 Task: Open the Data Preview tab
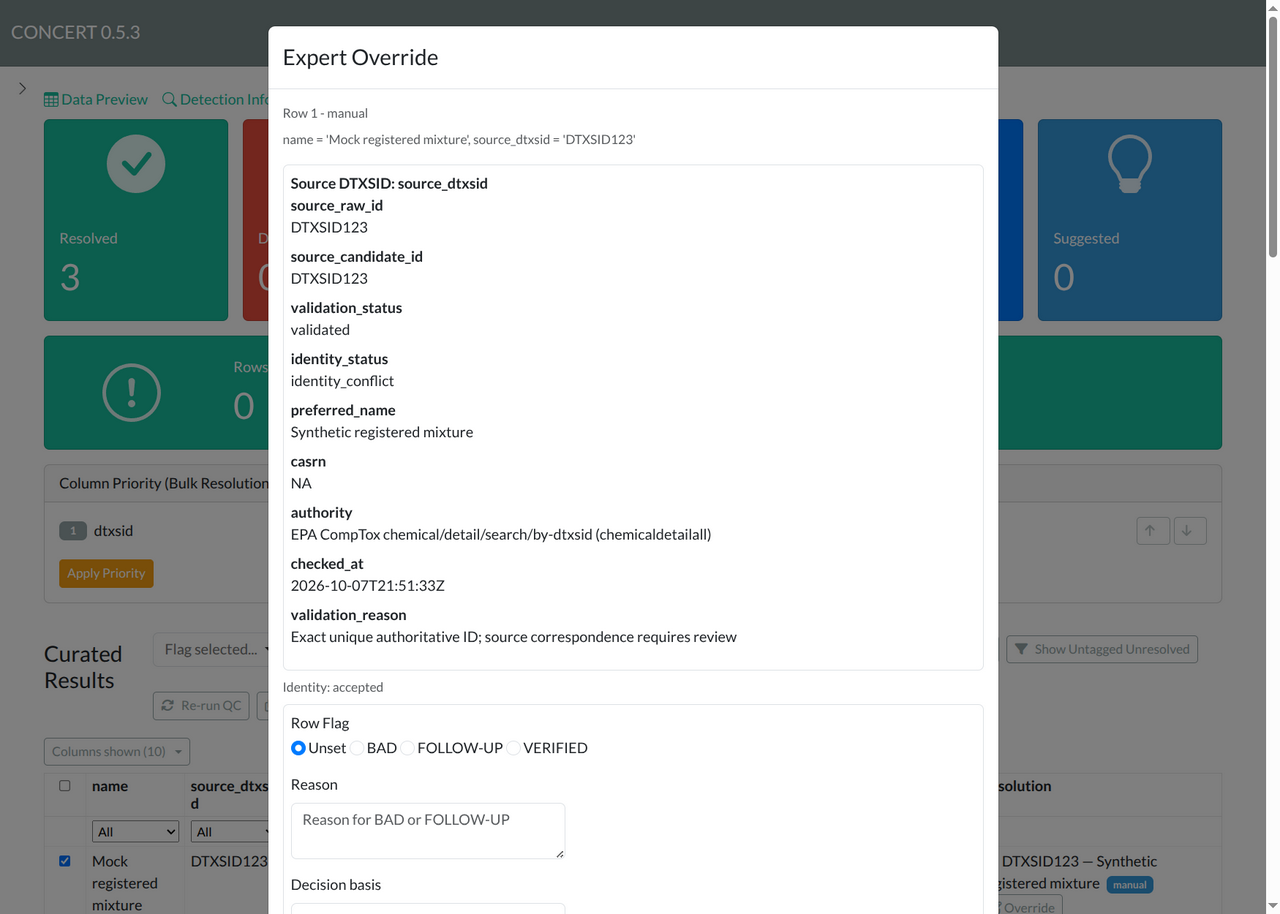pos(96,99)
